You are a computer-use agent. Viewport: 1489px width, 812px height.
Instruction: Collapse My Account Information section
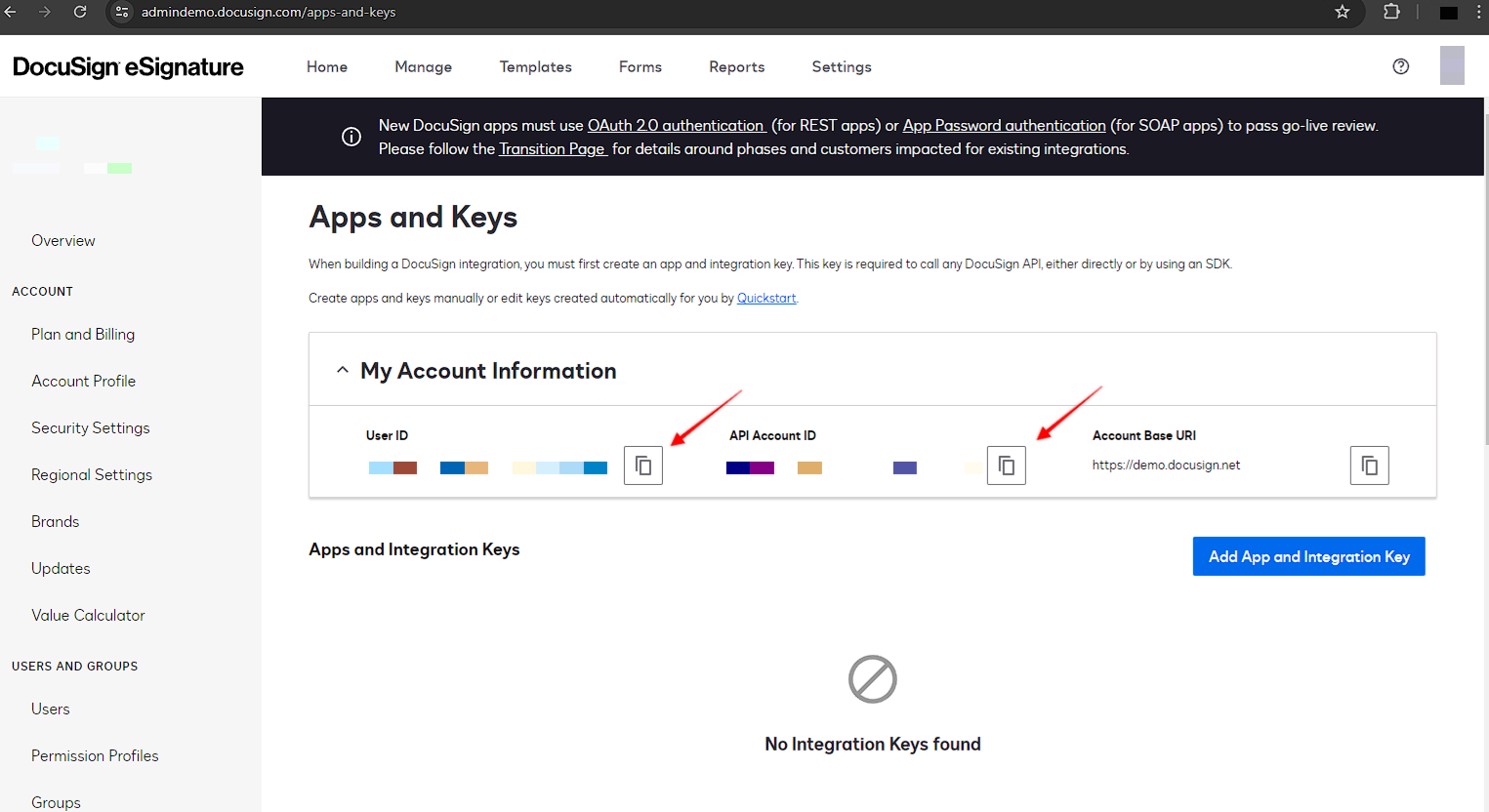343,370
